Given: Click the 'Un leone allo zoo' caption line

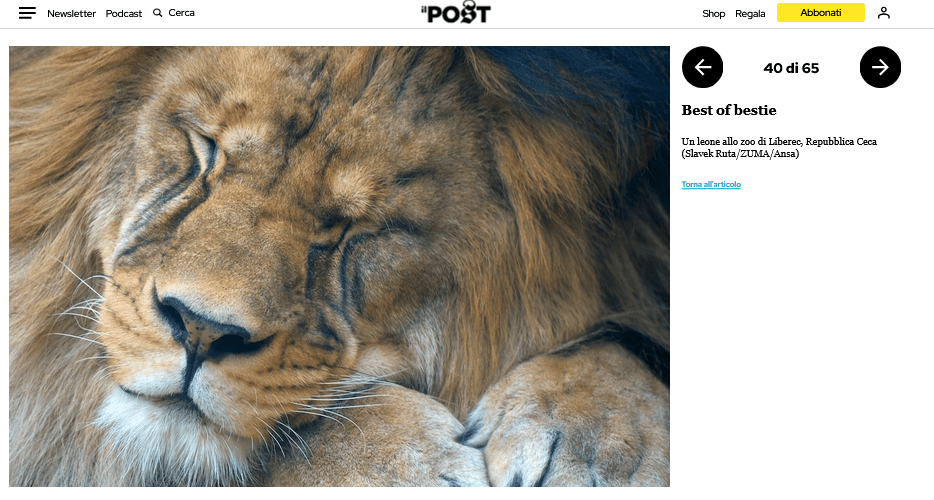Looking at the screenshot, I should 779,142.
